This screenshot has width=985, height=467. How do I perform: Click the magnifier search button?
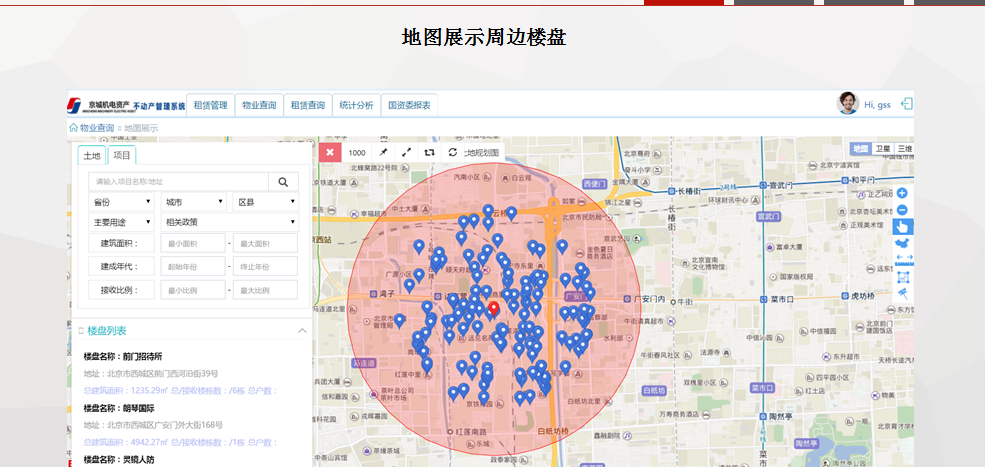[x=283, y=182]
